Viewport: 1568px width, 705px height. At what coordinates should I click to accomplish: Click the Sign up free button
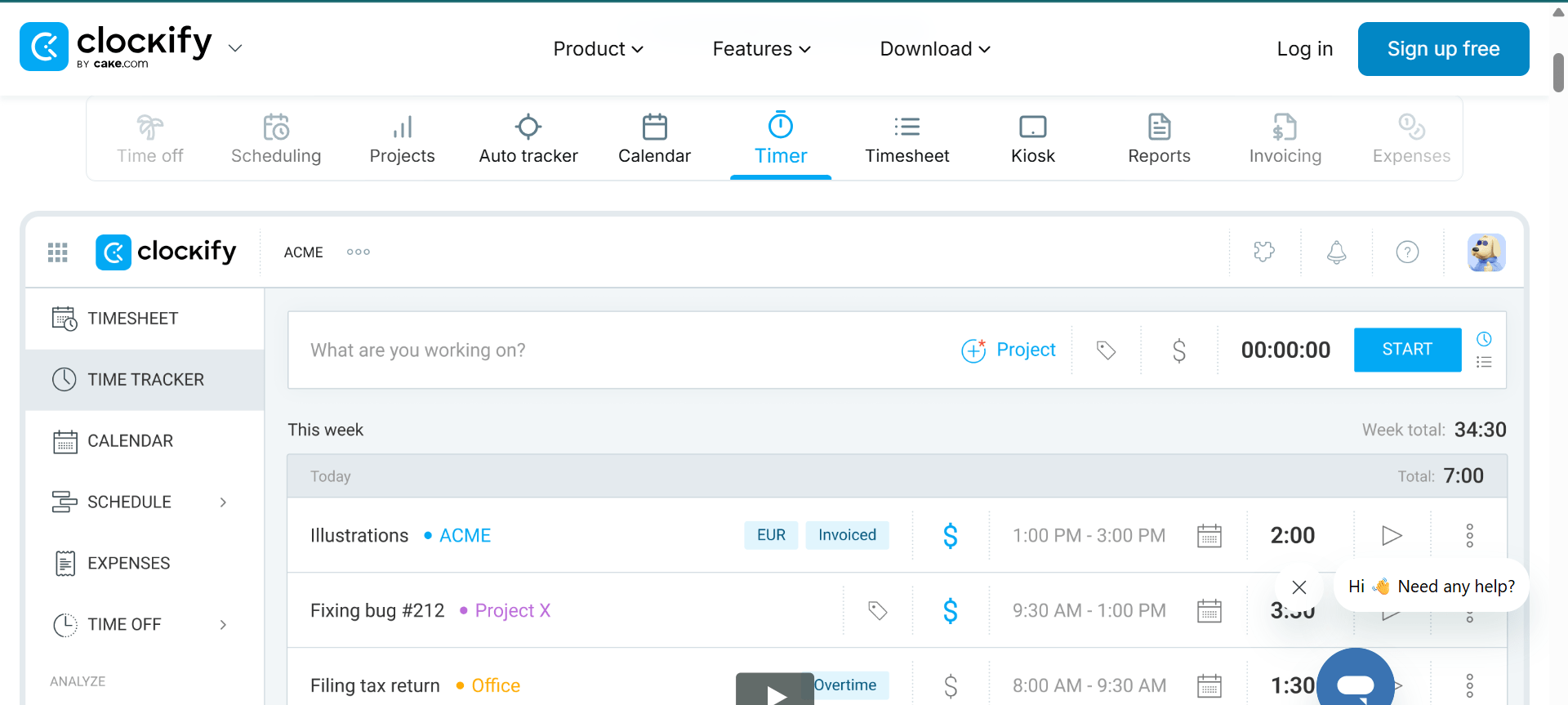(x=1443, y=49)
